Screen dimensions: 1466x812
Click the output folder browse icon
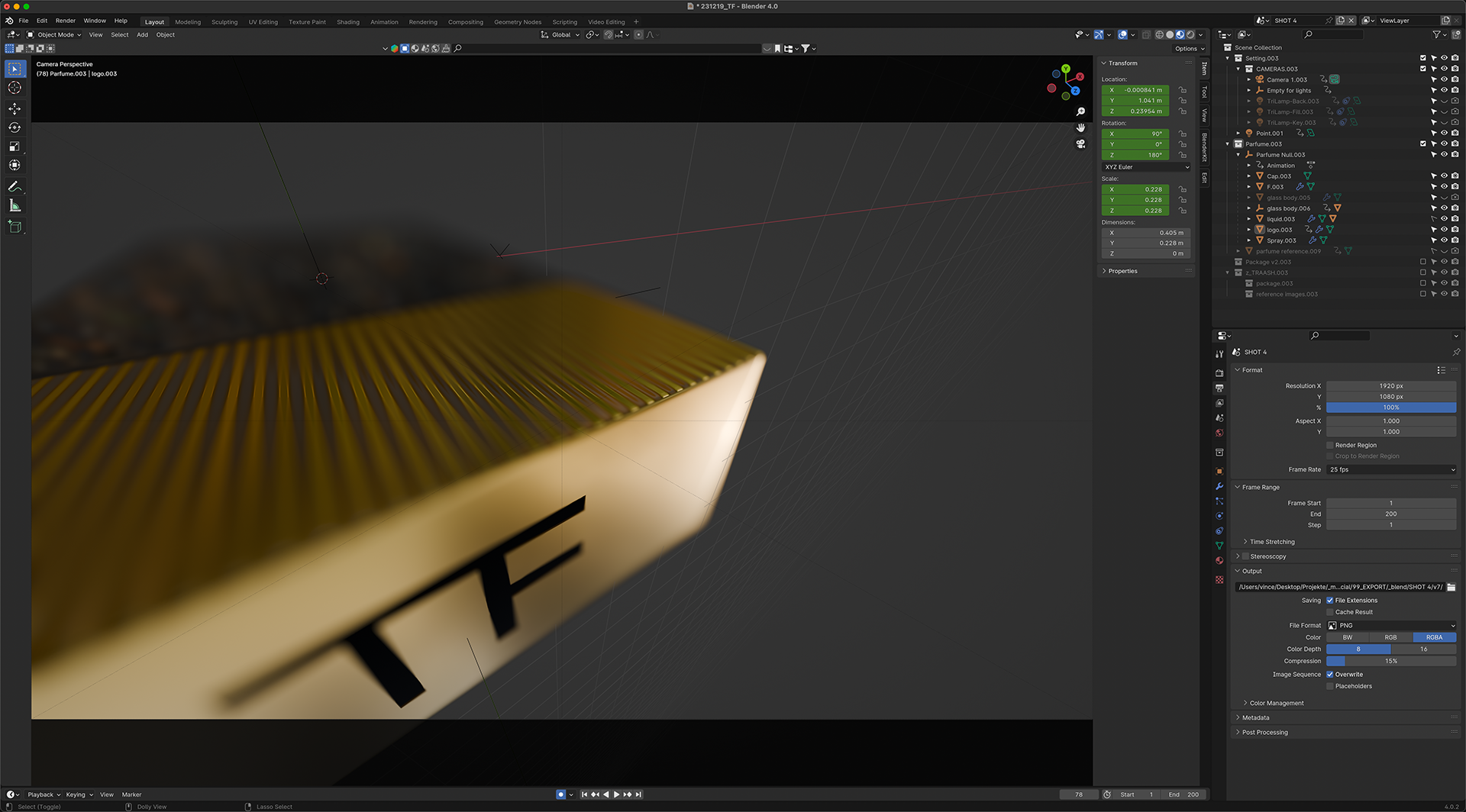pyautogui.click(x=1451, y=587)
